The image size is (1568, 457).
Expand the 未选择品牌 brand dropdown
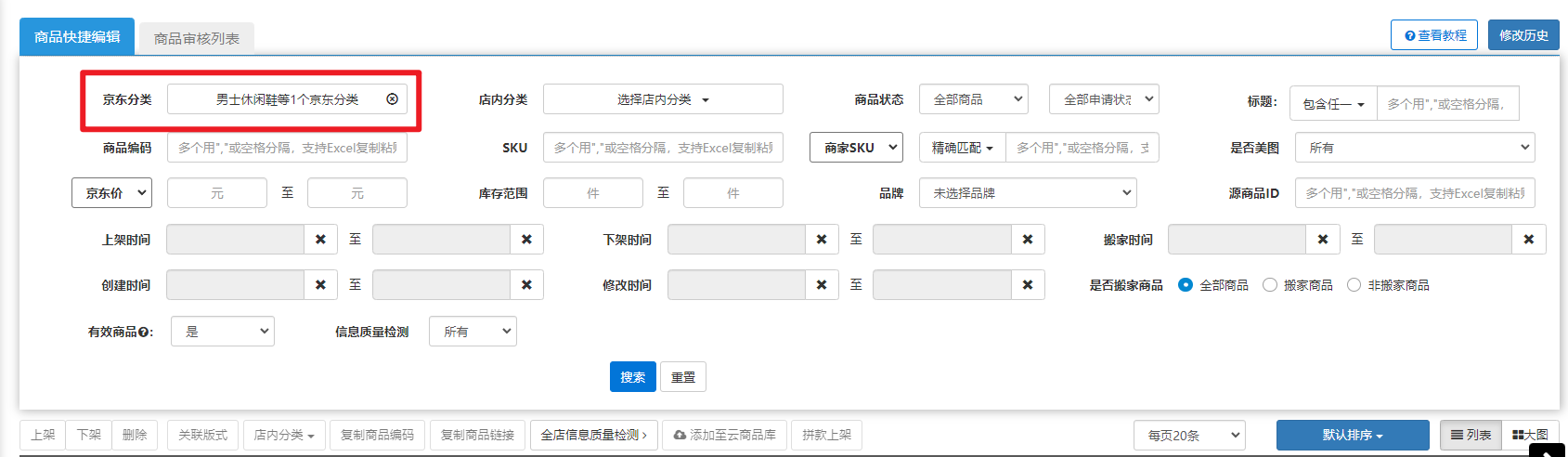(x=1027, y=193)
